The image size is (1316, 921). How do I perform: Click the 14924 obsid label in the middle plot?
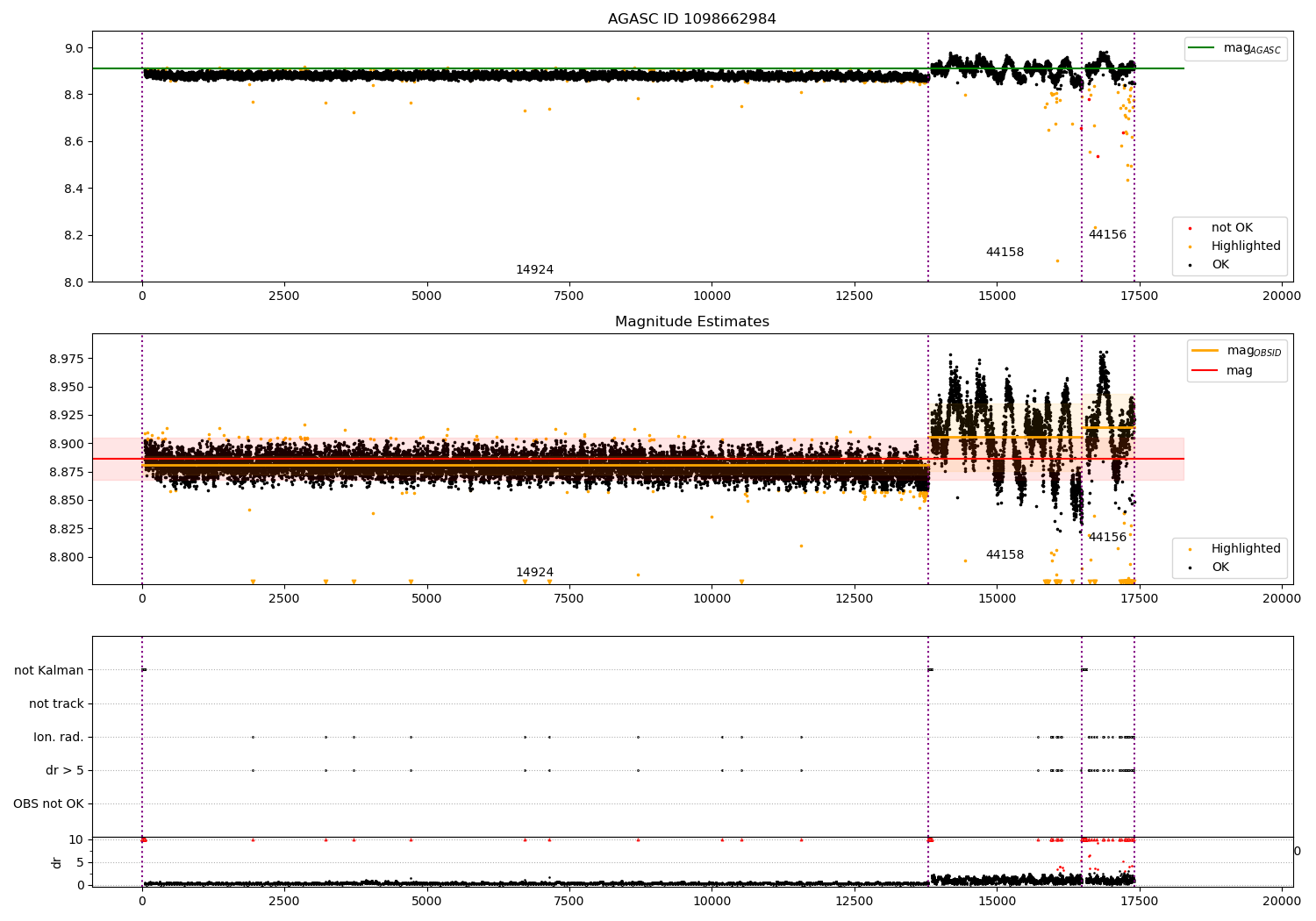534,573
